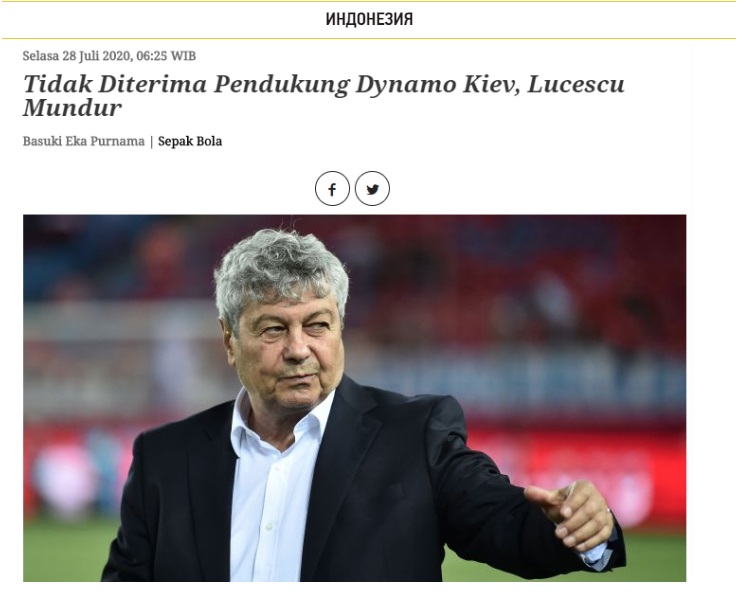Image resolution: width=749 pixels, height=604 pixels.
Task: Click the word Mundur in the headline
Action: [x=73, y=108]
